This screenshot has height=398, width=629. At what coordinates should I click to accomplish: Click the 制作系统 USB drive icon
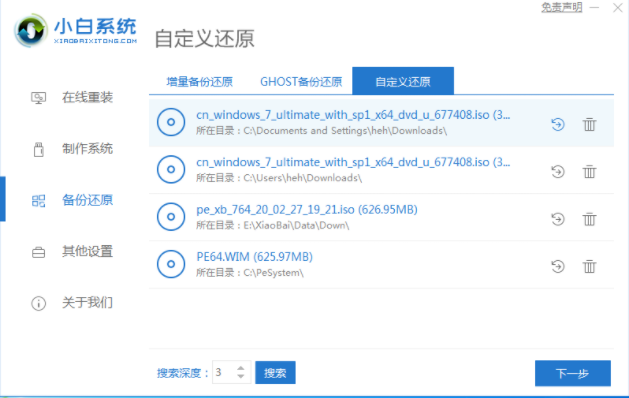39,149
